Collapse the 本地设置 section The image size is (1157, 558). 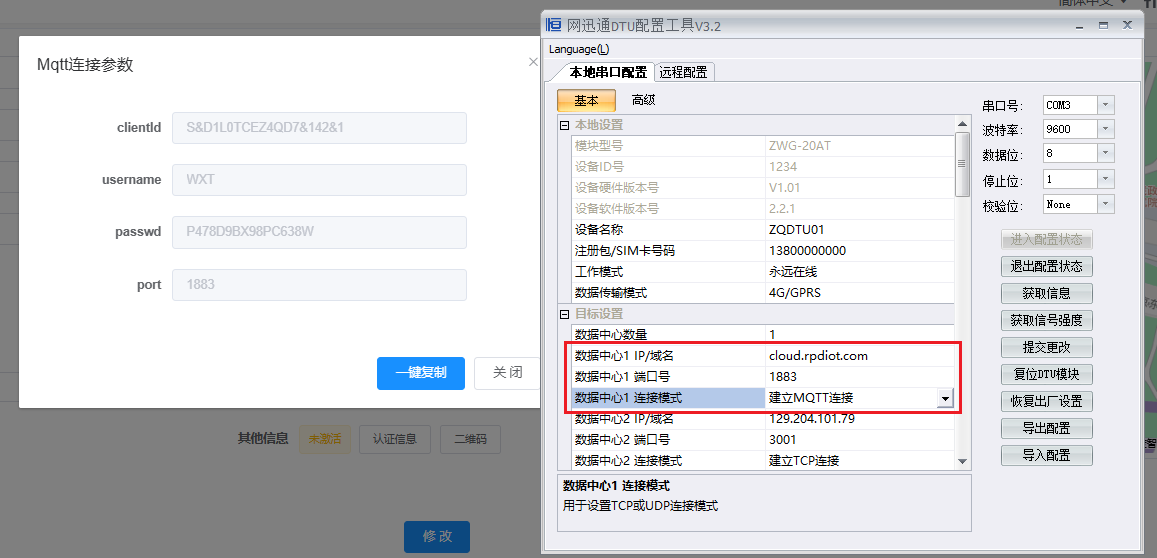[565, 125]
